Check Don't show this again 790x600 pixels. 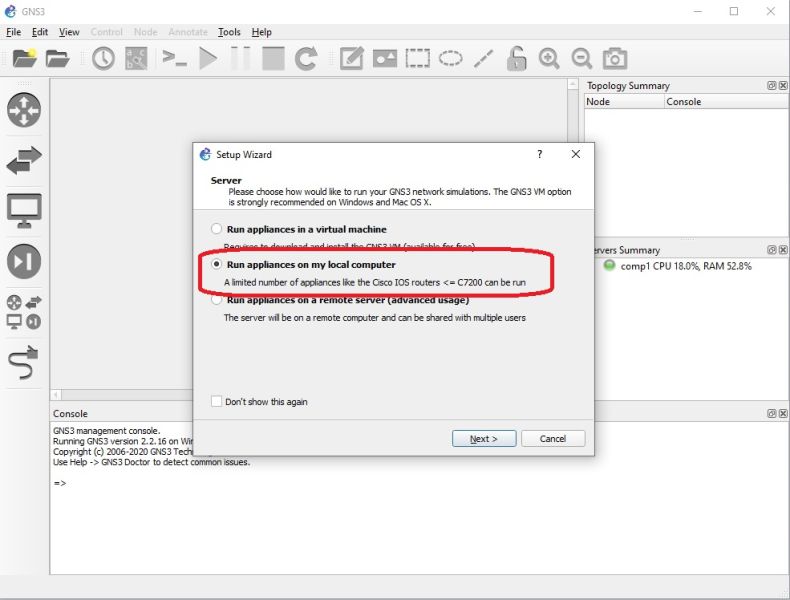[216, 402]
